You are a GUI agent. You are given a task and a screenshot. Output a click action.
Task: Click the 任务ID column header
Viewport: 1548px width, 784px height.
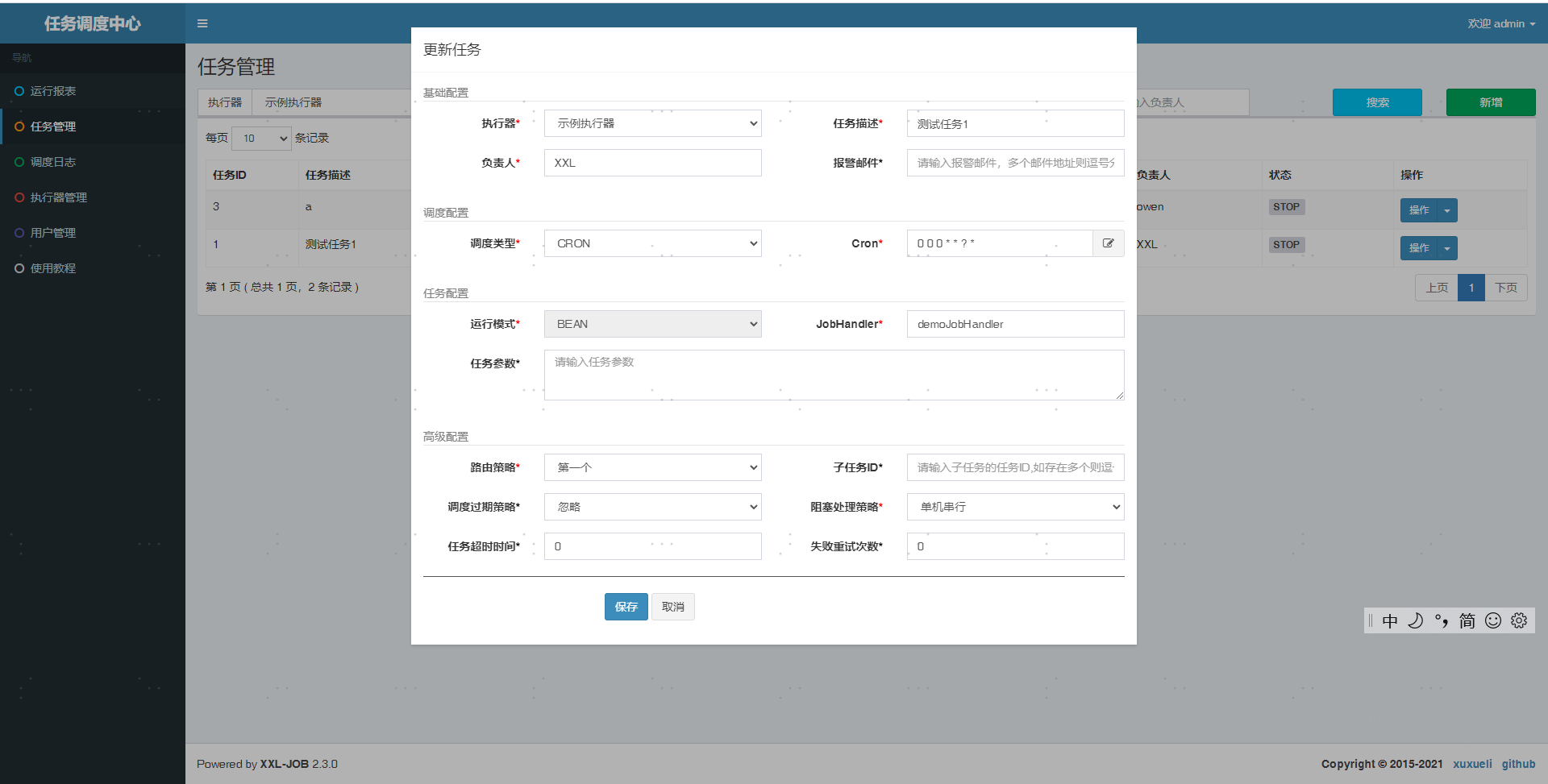pyautogui.click(x=230, y=175)
